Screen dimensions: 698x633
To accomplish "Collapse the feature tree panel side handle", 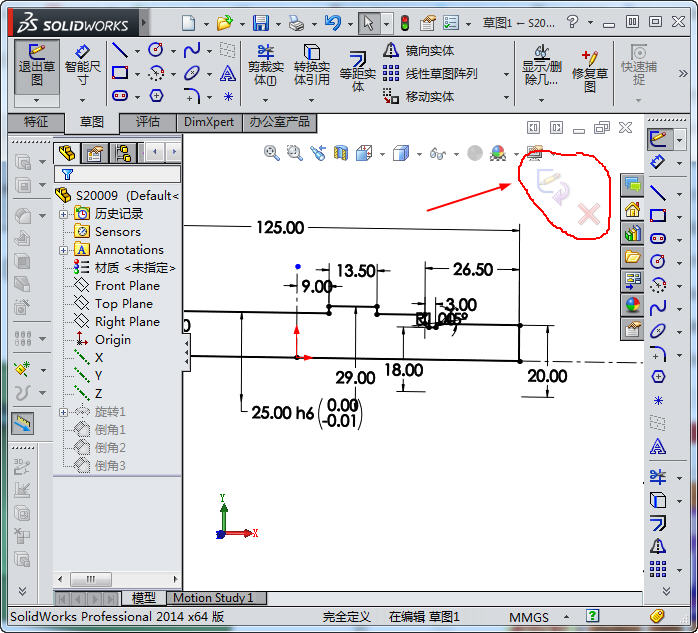I will (x=186, y=349).
